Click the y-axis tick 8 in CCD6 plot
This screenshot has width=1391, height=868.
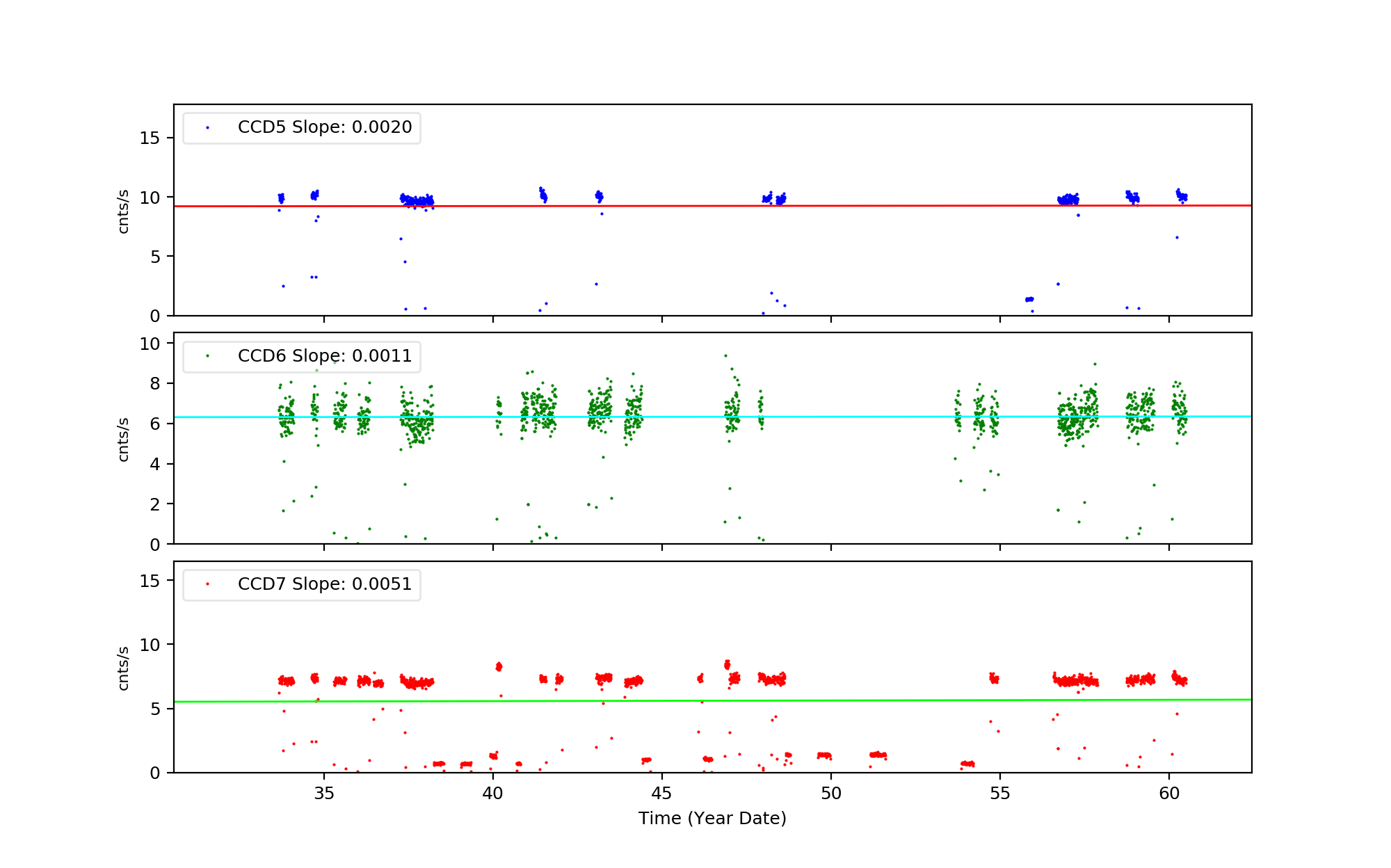[x=154, y=384]
